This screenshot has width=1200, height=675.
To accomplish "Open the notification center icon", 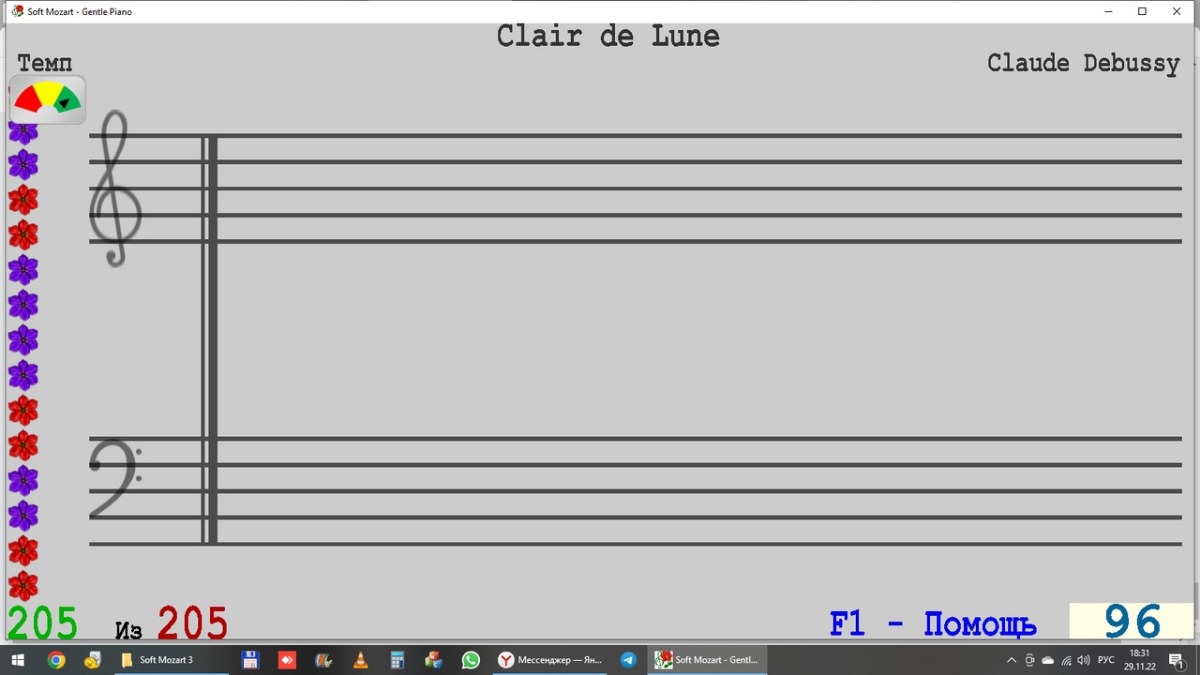I will (x=1177, y=660).
